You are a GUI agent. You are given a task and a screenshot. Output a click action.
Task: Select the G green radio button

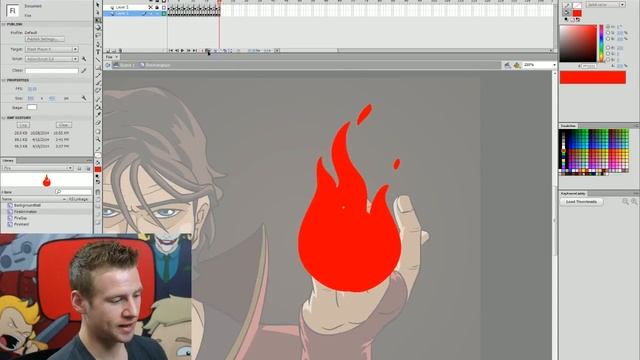[x=608, y=53]
